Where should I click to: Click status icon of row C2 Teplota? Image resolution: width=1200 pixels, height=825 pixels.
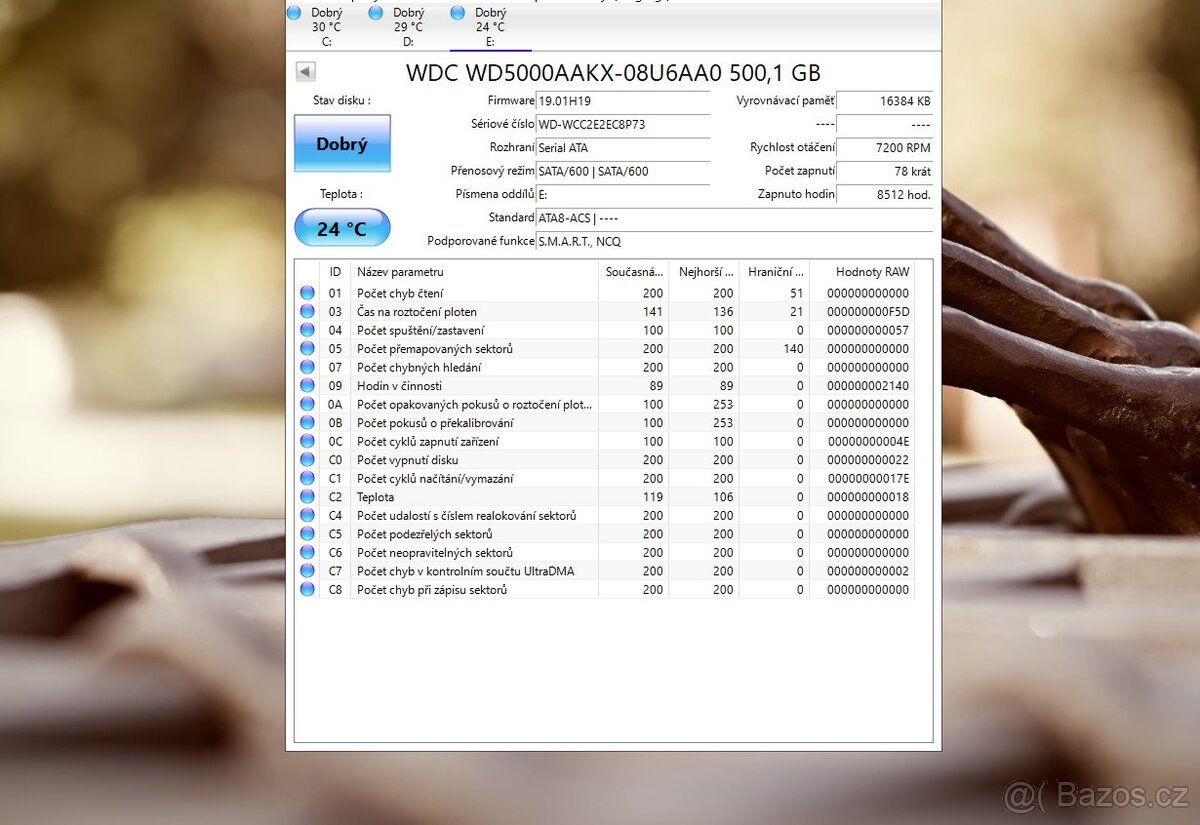[x=307, y=497]
